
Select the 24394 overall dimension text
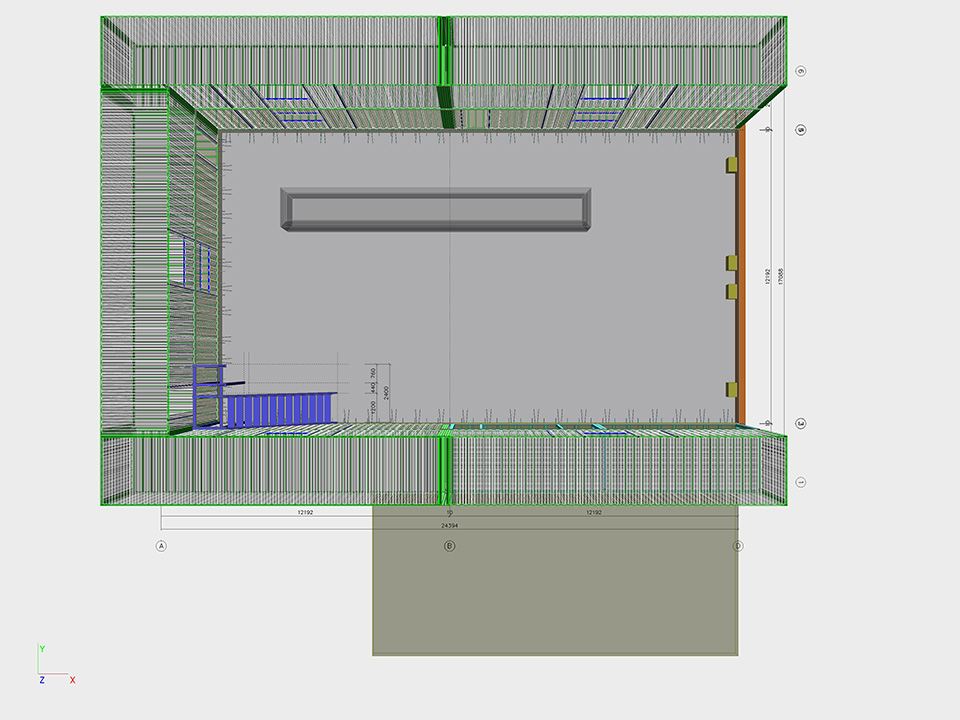[x=449, y=525]
